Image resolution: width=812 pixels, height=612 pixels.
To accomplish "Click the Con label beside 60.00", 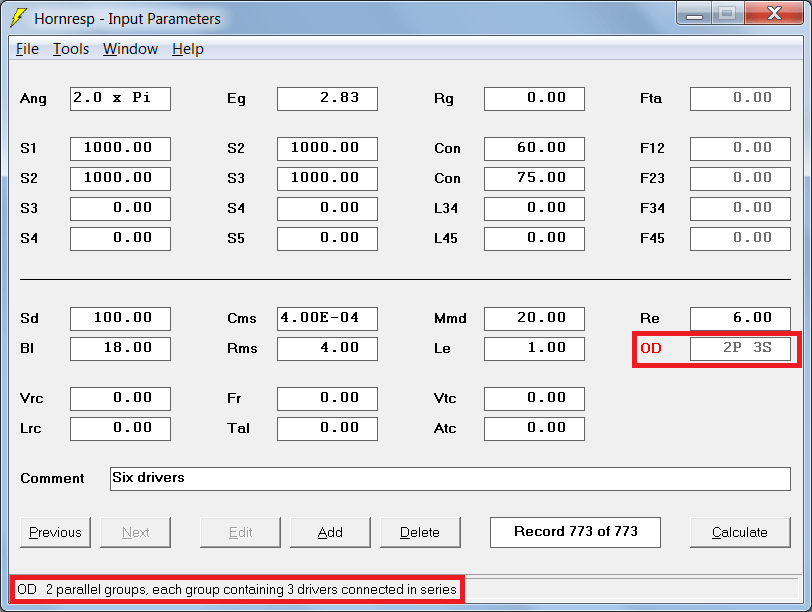I will 447,149.
